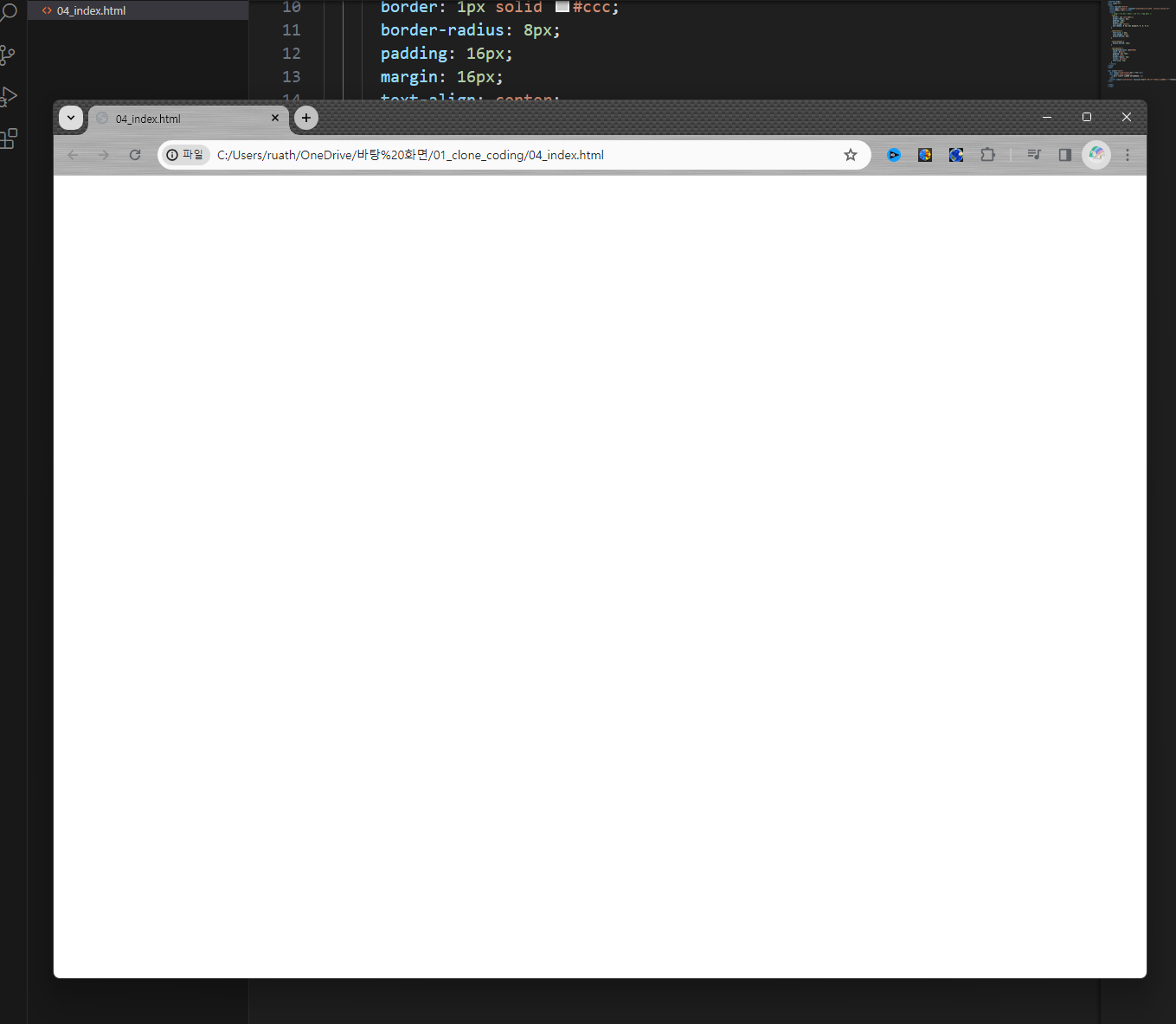This screenshot has width=1176, height=1024.
Task: Click line number 13 in VS Code gutter
Action: pos(292,77)
